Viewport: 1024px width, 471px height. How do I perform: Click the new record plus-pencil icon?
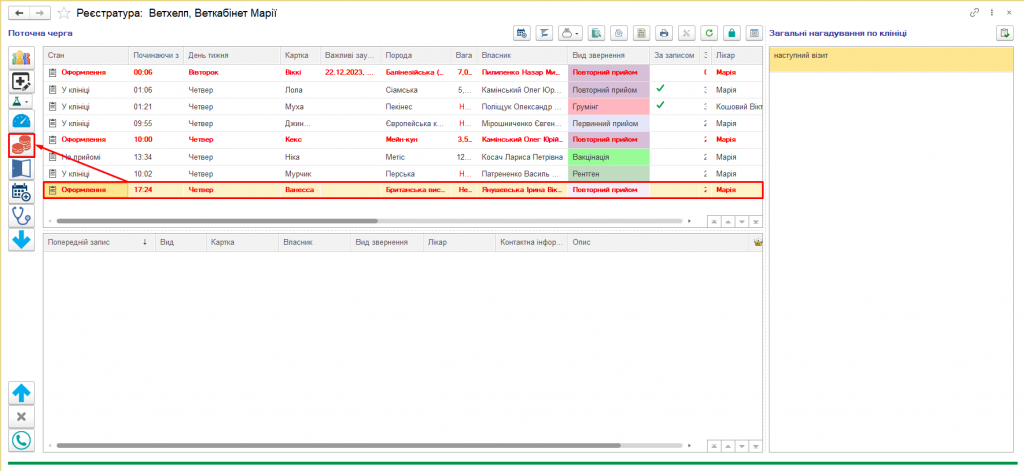pos(22,82)
